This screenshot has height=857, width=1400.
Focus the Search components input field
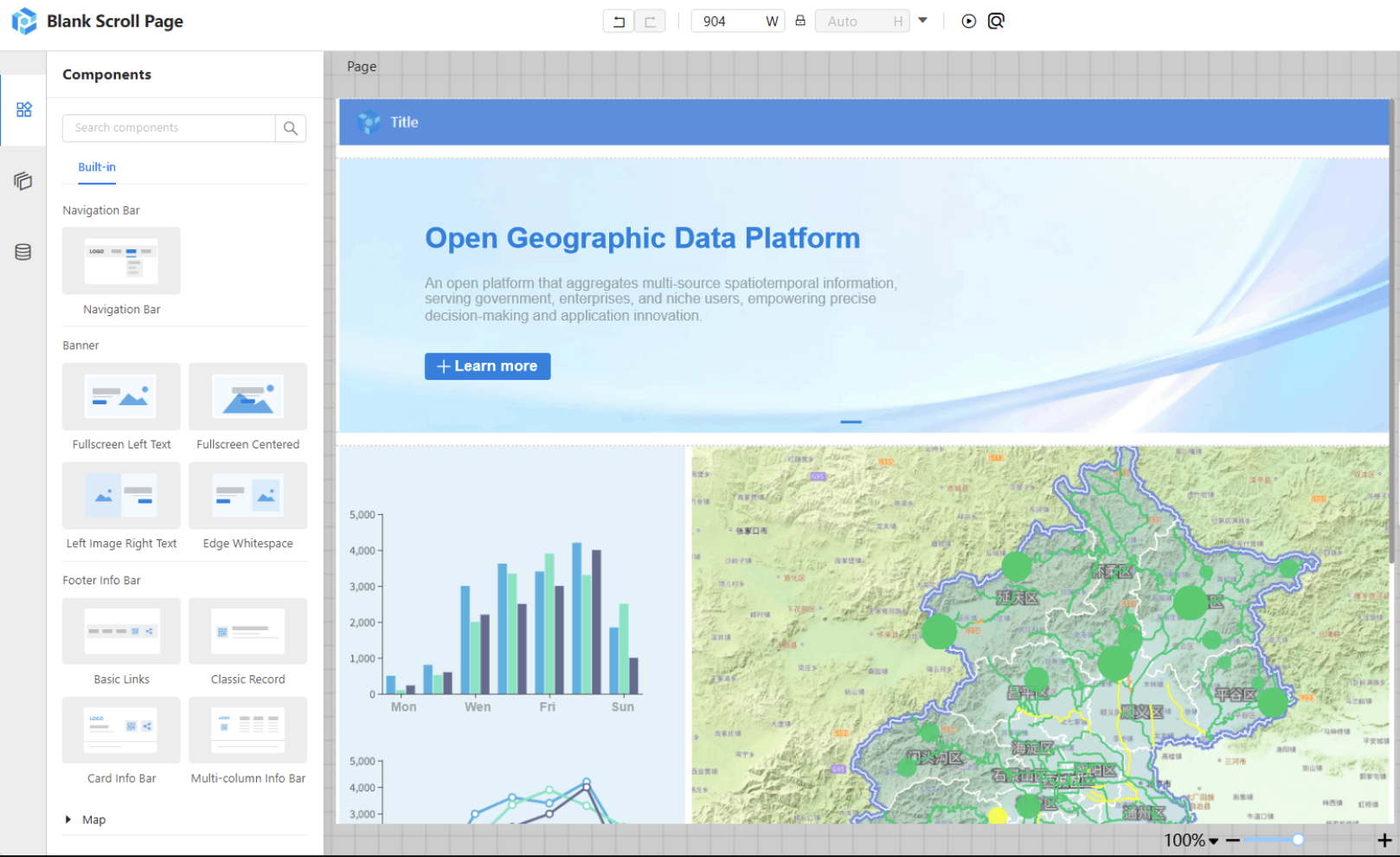click(169, 128)
